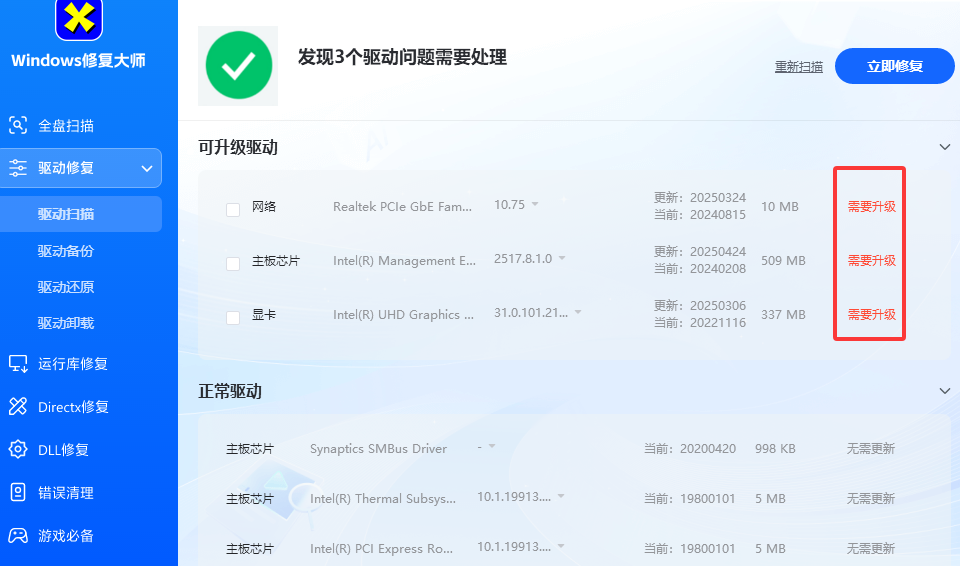
Task: Click the 当前: 20200420 date text
Action: pos(690,448)
